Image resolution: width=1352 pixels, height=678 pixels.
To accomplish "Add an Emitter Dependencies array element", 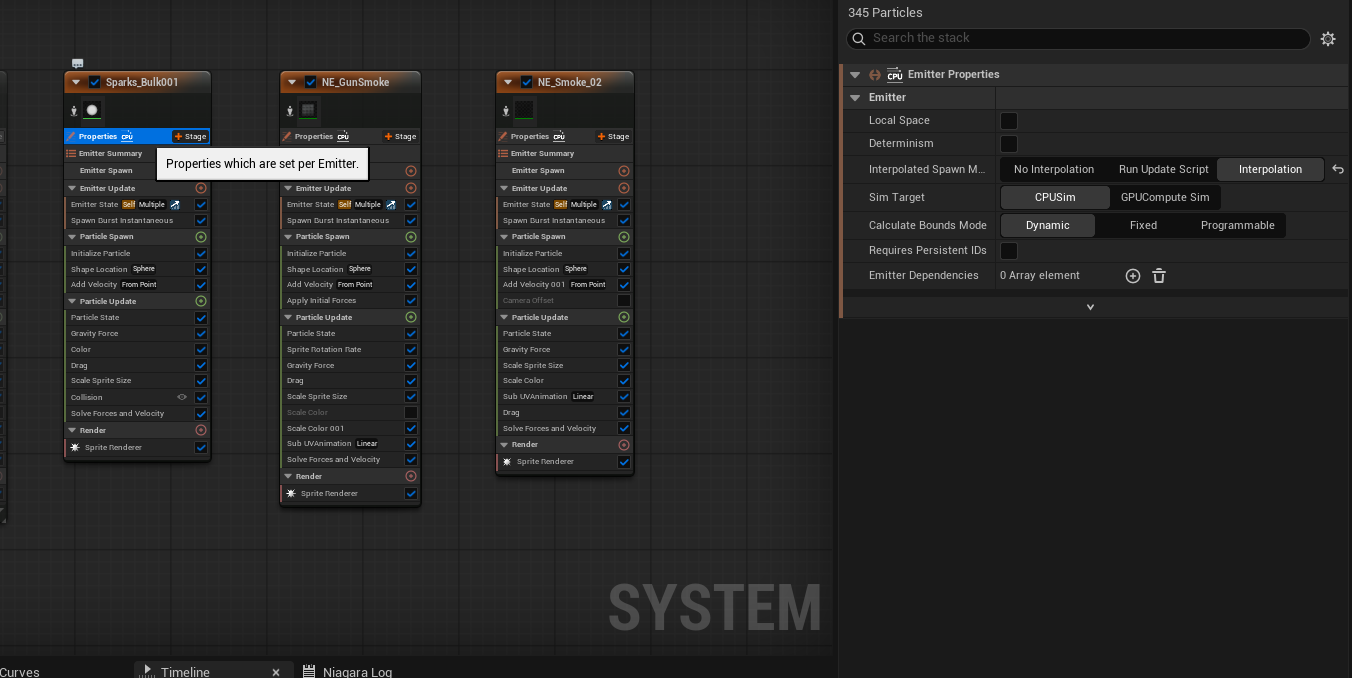I will click(x=1133, y=276).
